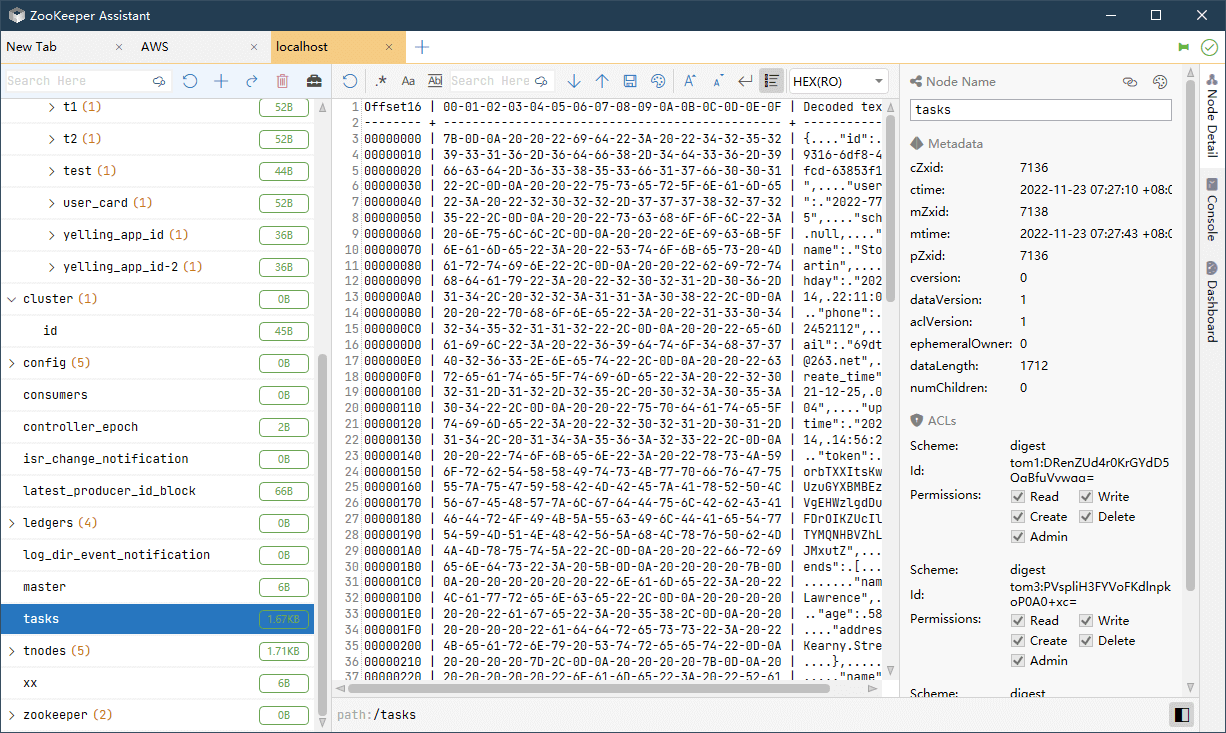
Task: Click the green flag icon
Action: point(1184,47)
